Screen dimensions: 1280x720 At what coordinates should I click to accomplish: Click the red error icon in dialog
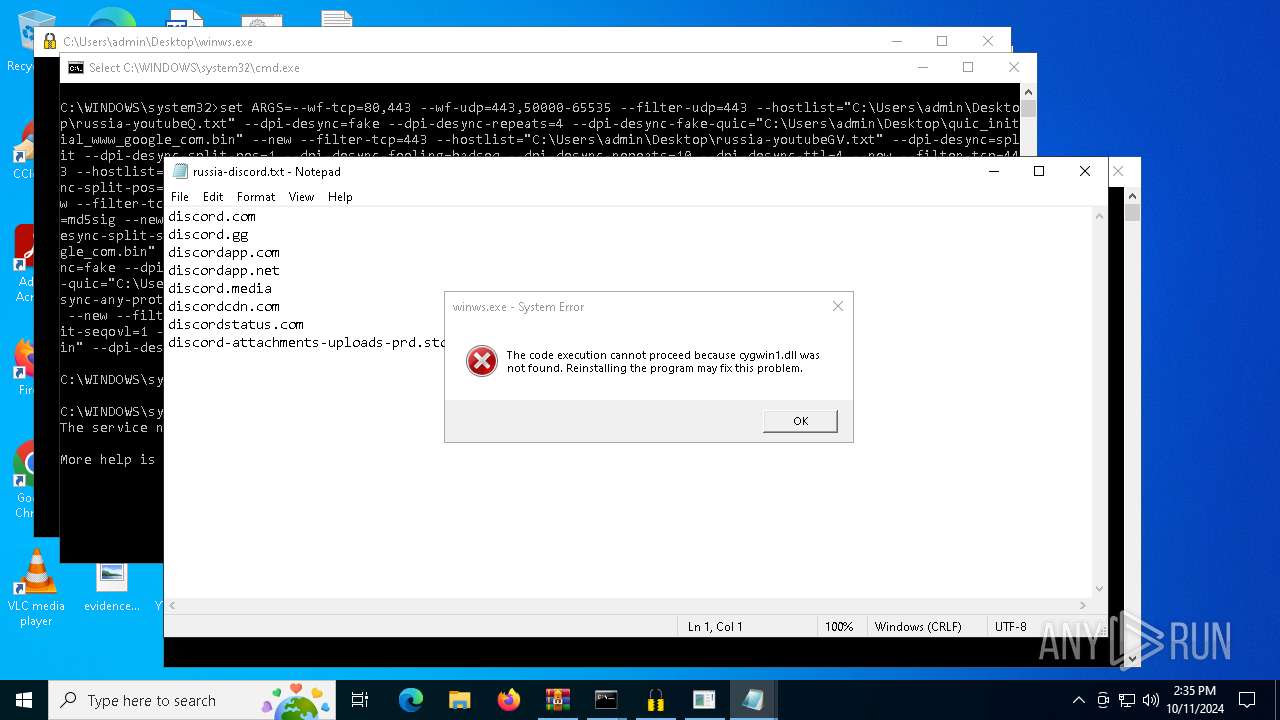pyautogui.click(x=481, y=361)
